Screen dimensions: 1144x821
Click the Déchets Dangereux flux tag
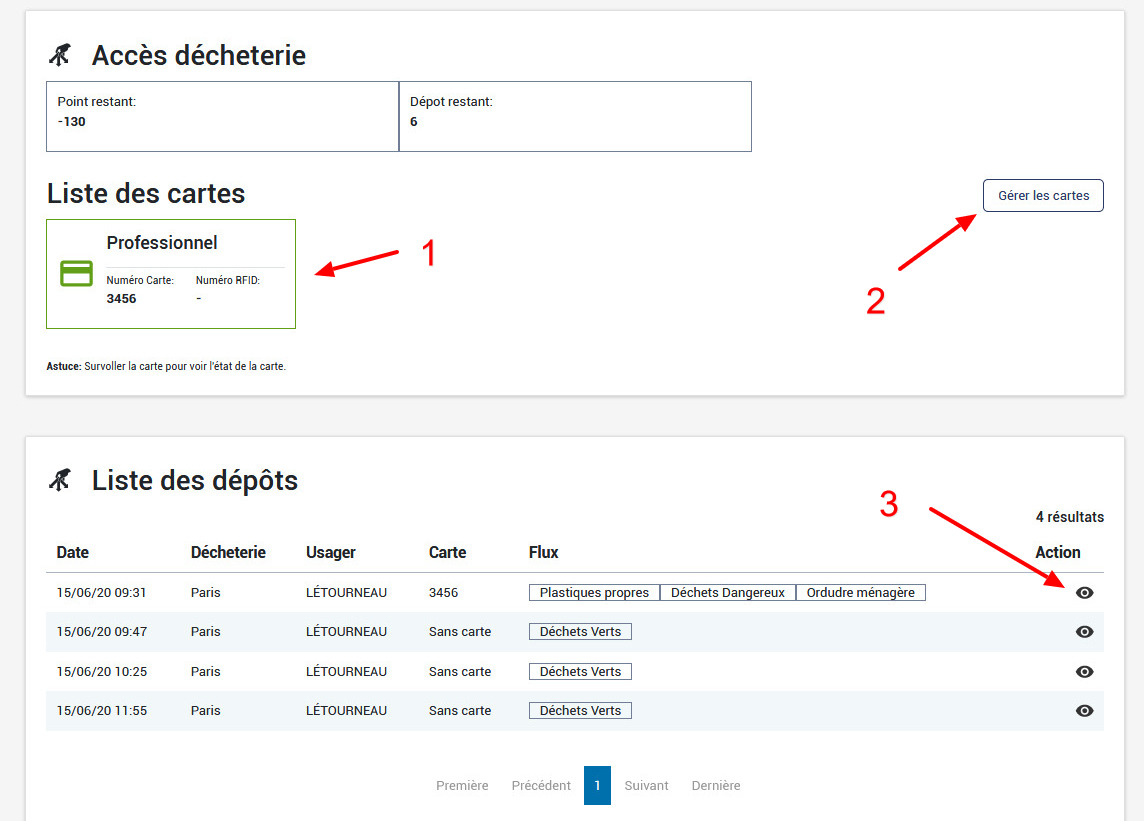tap(727, 592)
